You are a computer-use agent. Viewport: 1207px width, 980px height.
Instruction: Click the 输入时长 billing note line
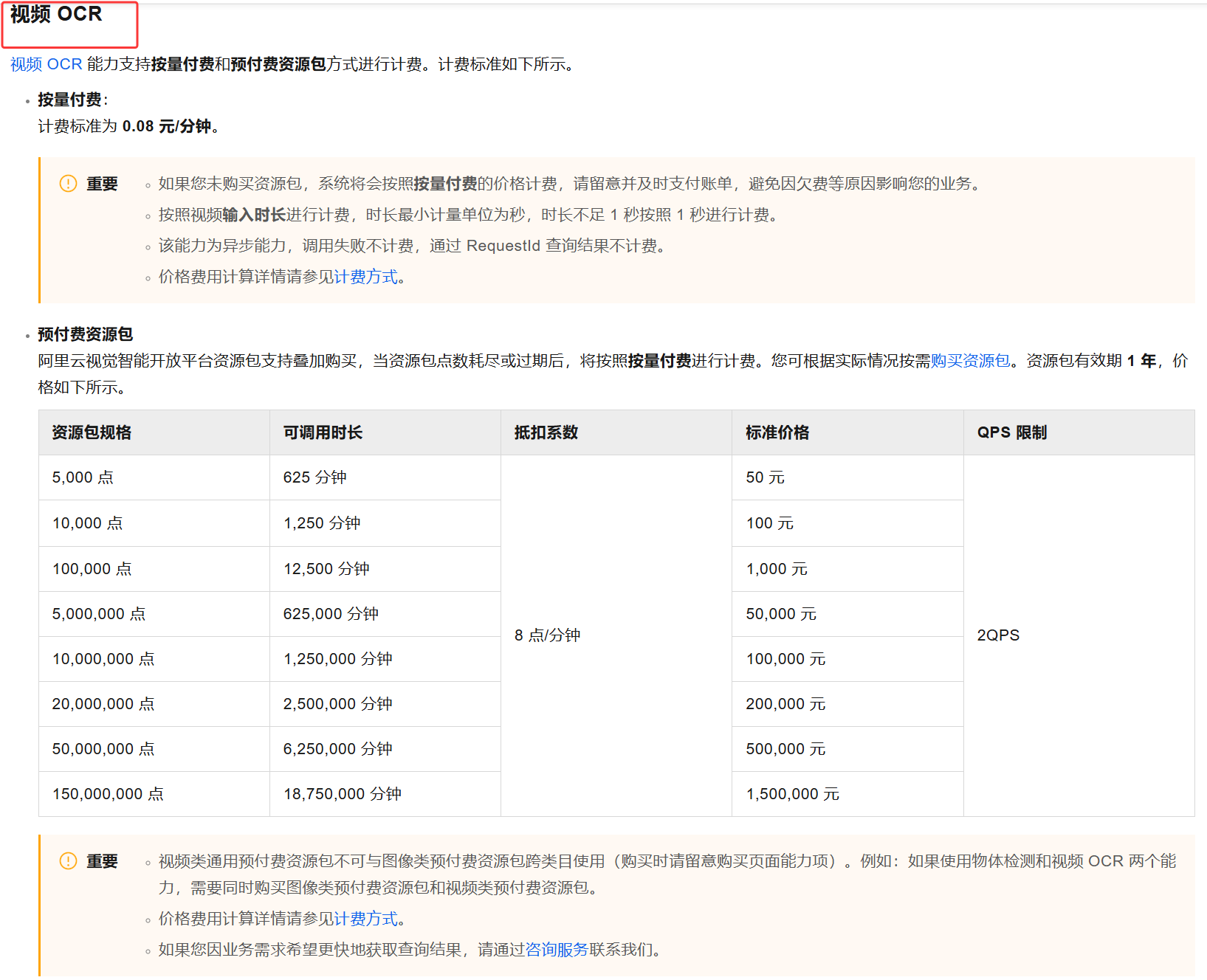coord(468,215)
